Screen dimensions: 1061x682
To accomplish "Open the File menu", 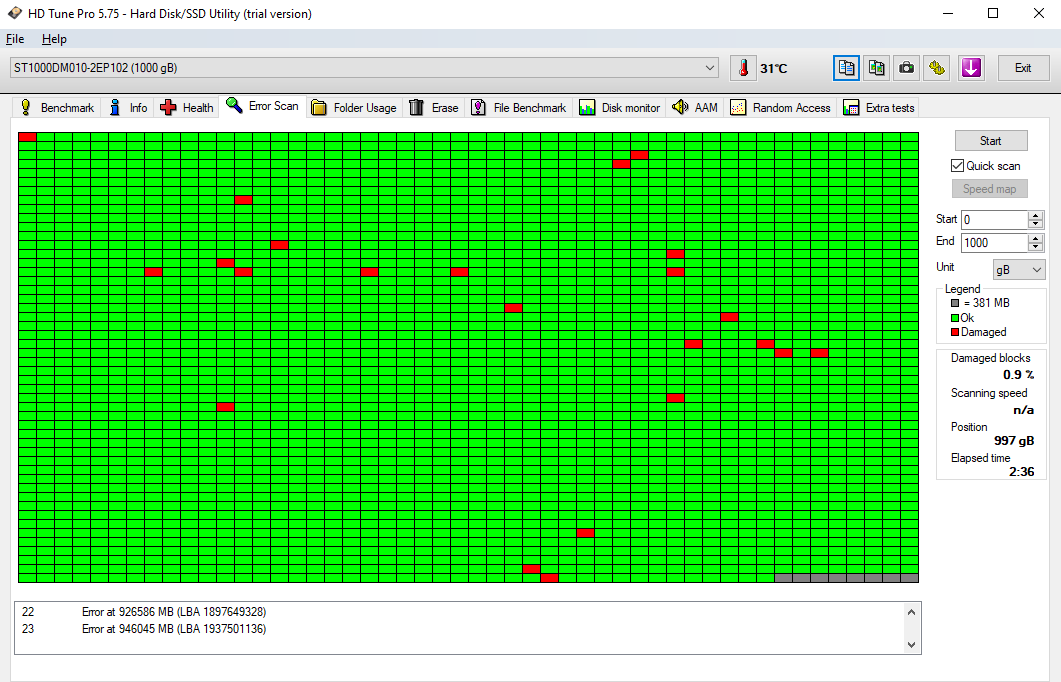I will pos(15,39).
